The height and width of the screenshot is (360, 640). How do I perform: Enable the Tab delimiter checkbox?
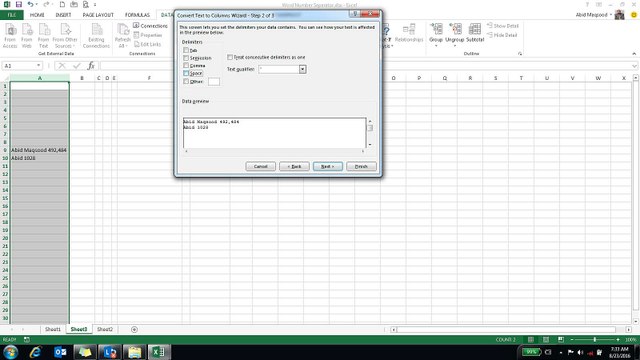click(186, 50)
